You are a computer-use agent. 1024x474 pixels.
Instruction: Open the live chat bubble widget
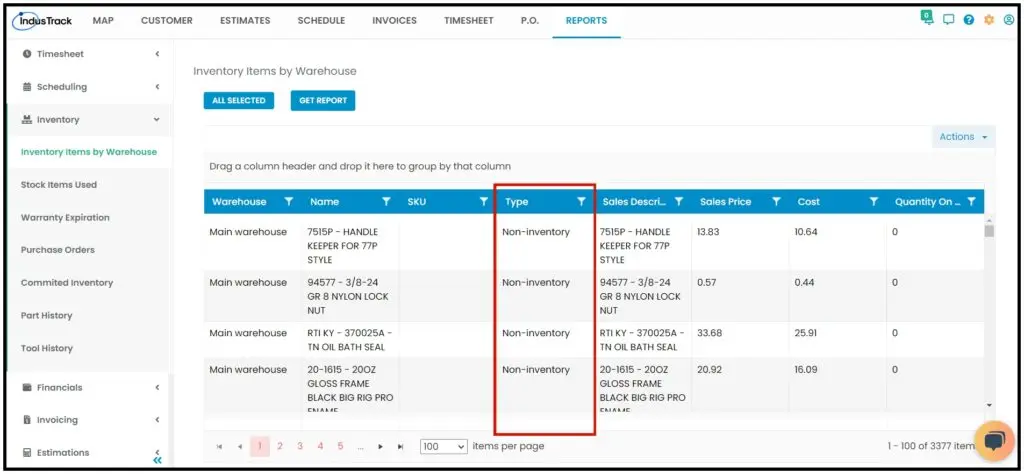pos(994,442)
